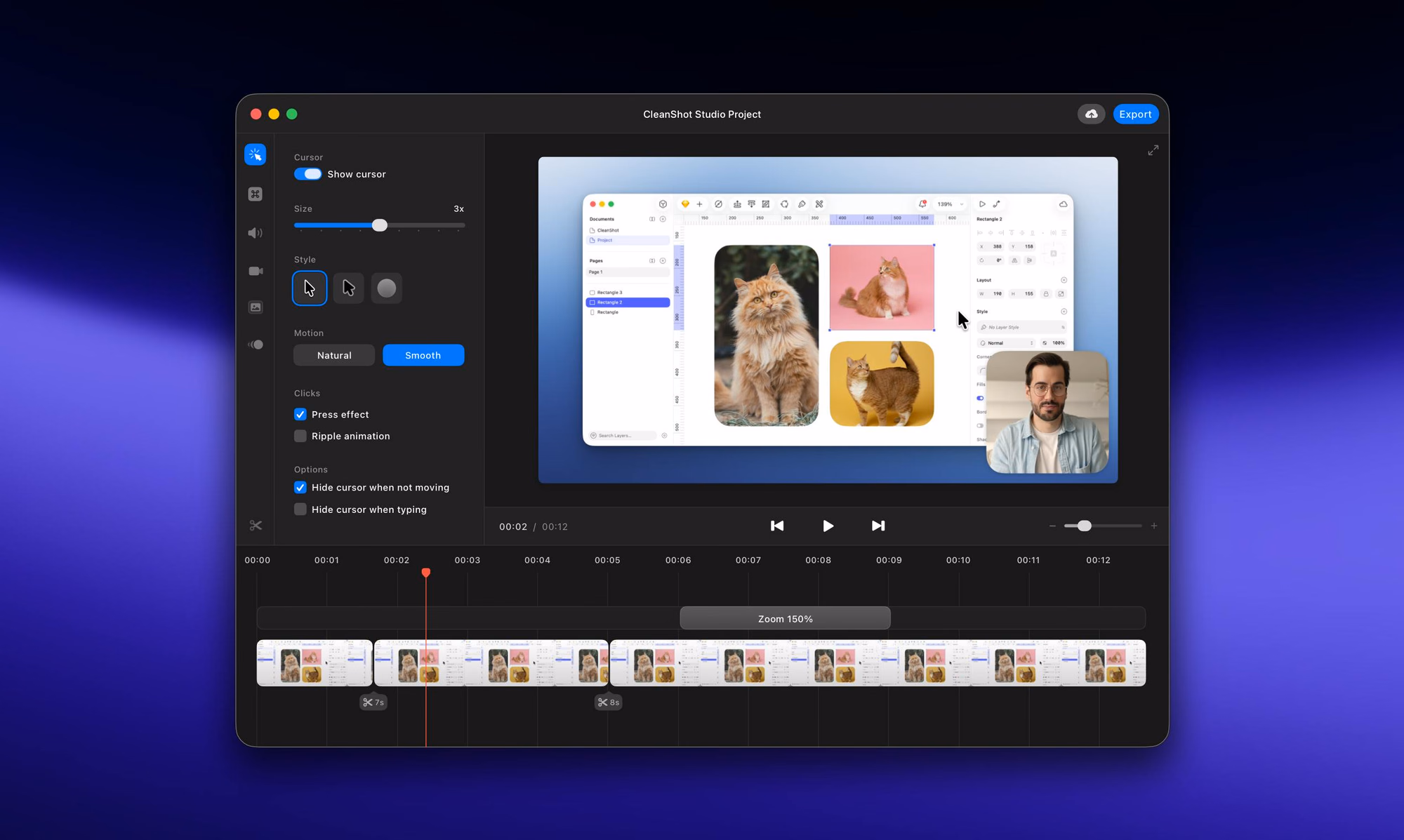Screen dimensions: 1404x840
Task: Open the Audio settings sidebar tab
Action: tap(256, 233)
